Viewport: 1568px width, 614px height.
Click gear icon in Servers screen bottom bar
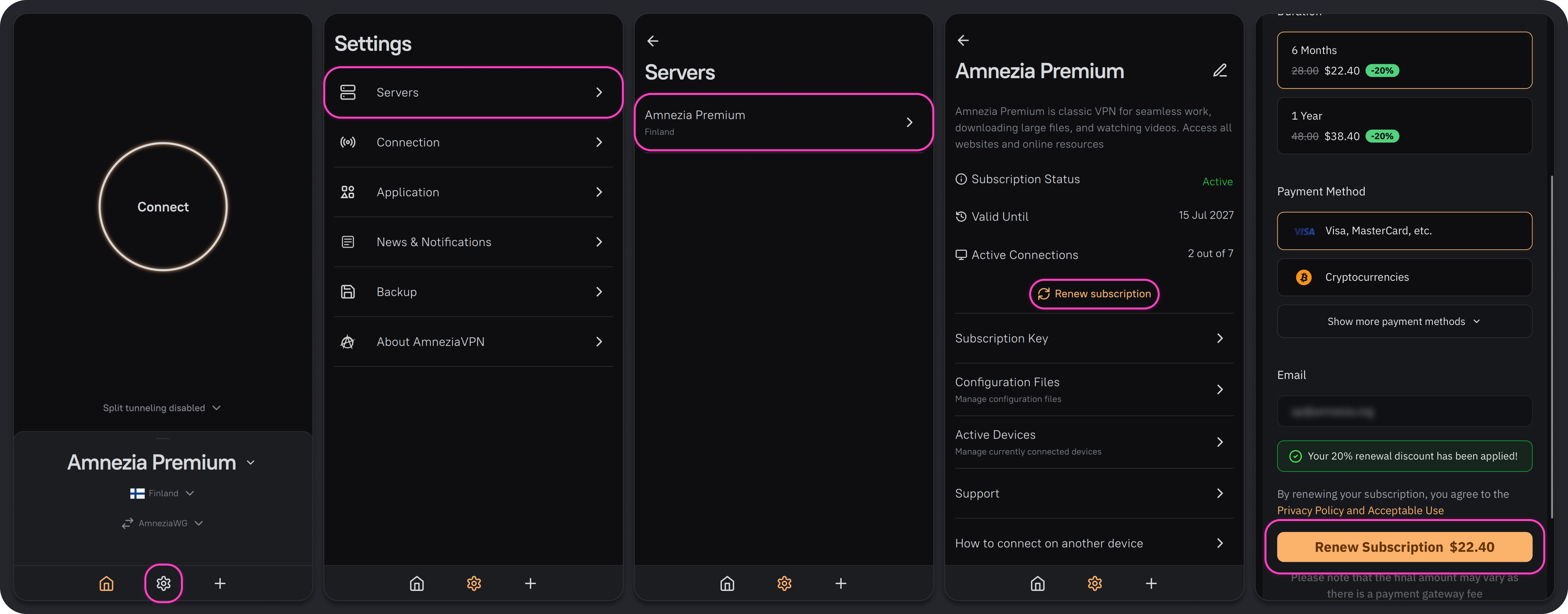[784, 584]
